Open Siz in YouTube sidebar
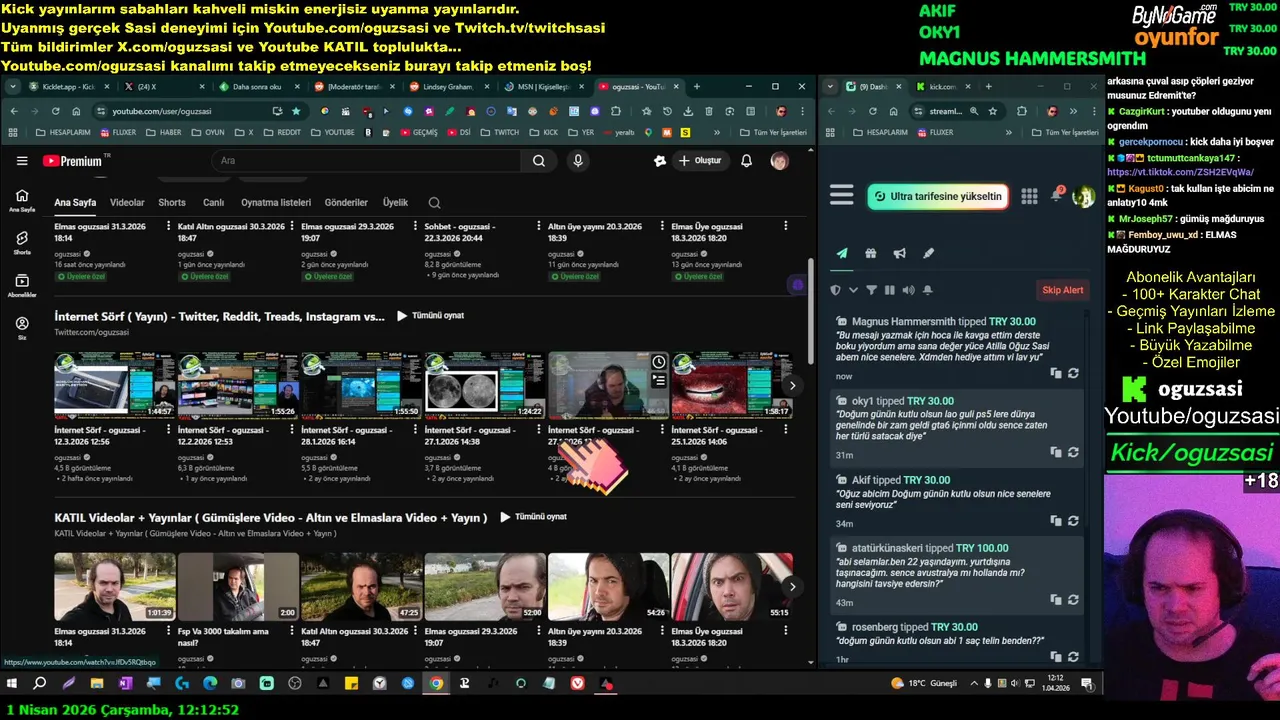Screen dimensions: 1280x720 (x=22, y=329)
